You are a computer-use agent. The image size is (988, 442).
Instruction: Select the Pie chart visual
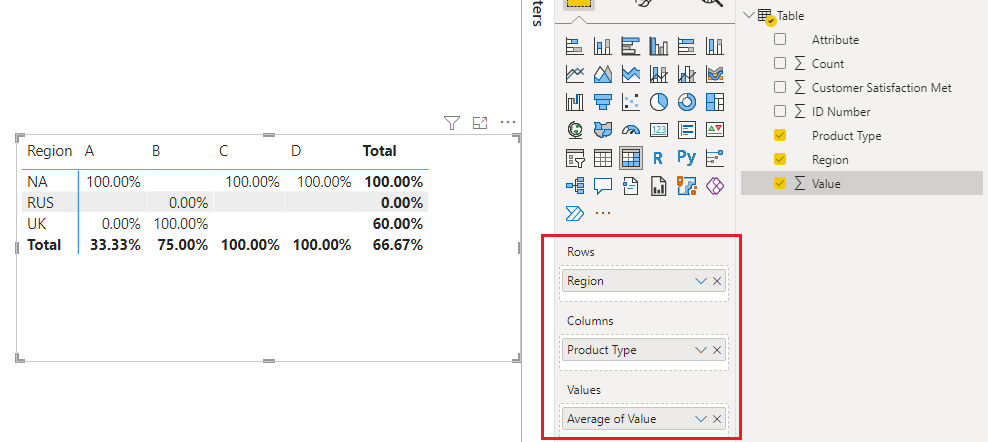click(659, 102)
